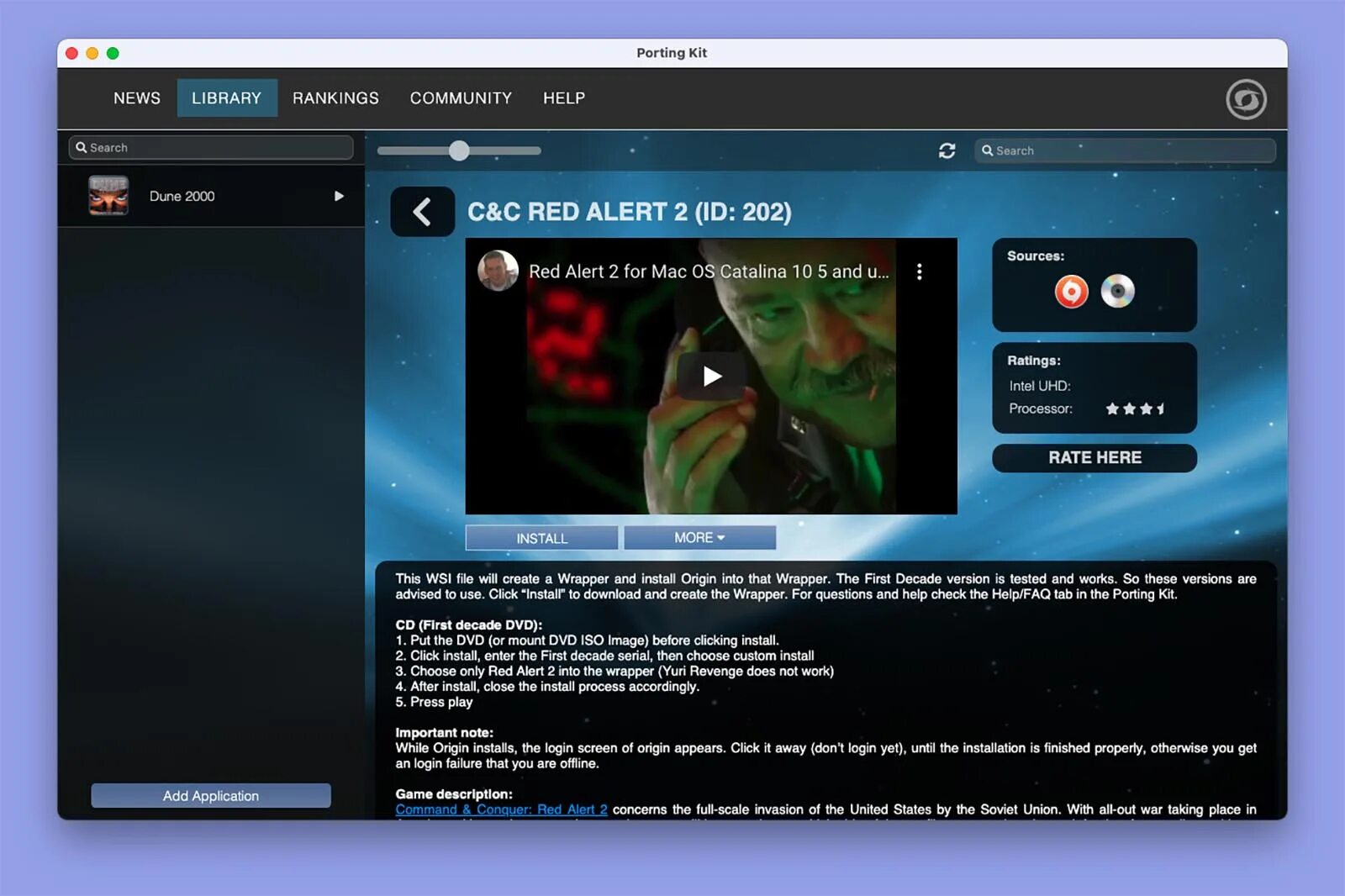Open the RANKINGS tab
1345x896 pixels.
(335, 98)
